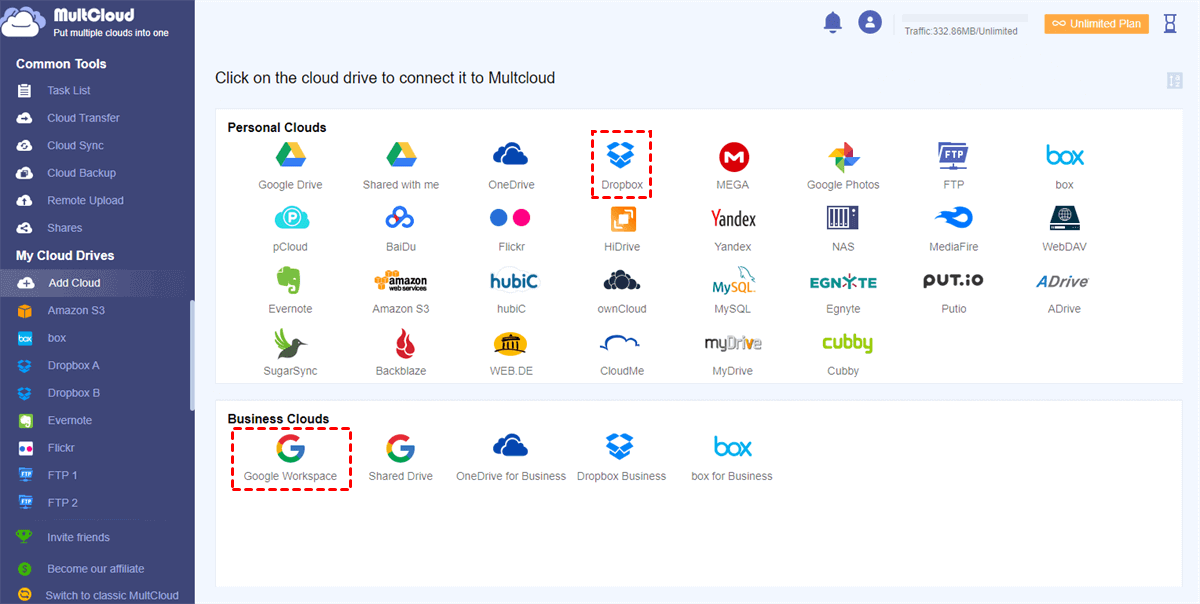Connect NAS storage
The image size is (1200, 604).
click(x=843, y=227)
